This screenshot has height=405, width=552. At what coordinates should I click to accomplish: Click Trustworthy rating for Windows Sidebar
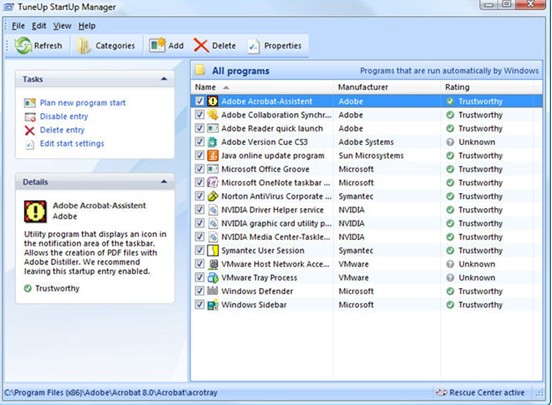480,305
